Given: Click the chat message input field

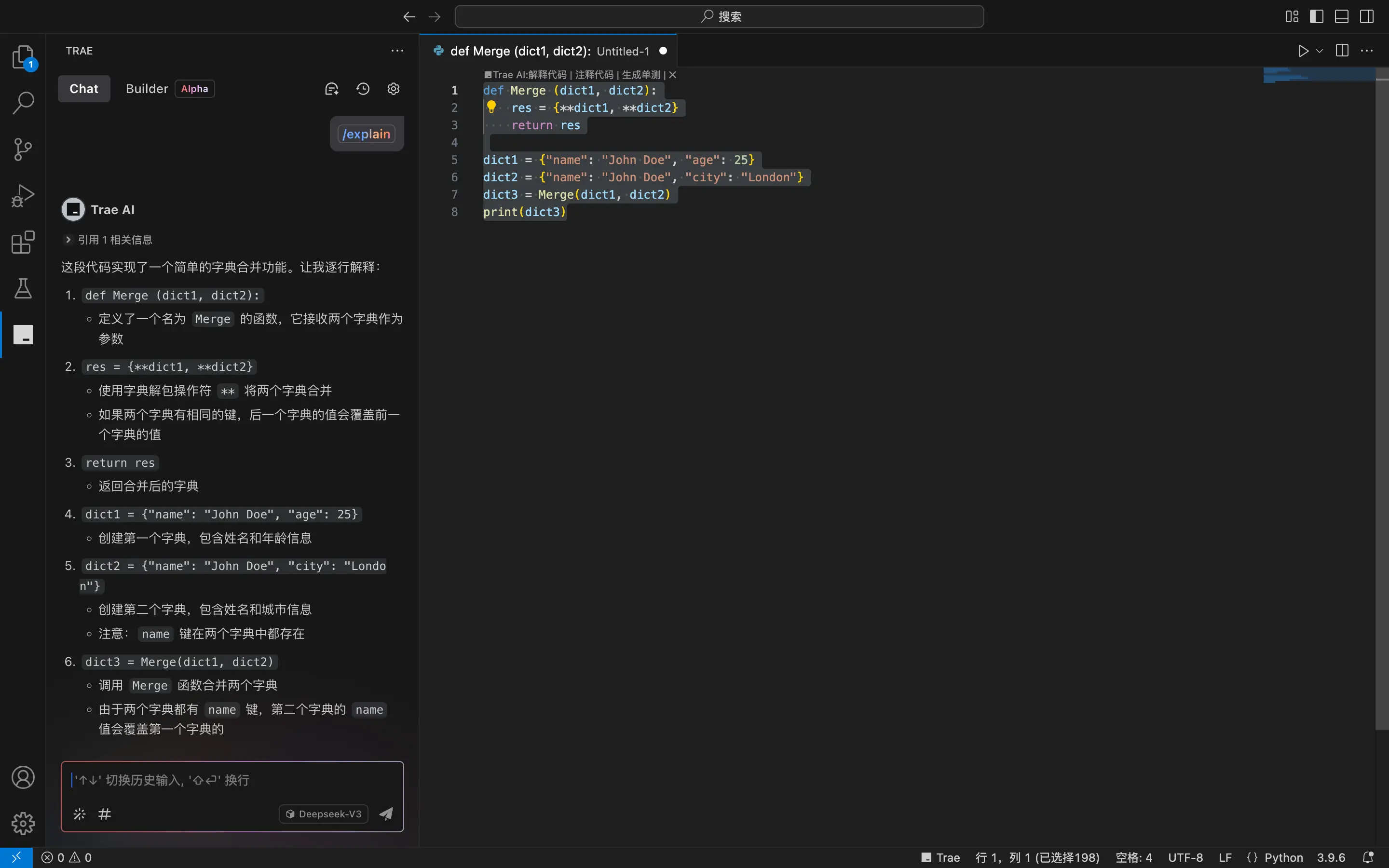Looking at the screenshot, I should (x=232, y=780).
